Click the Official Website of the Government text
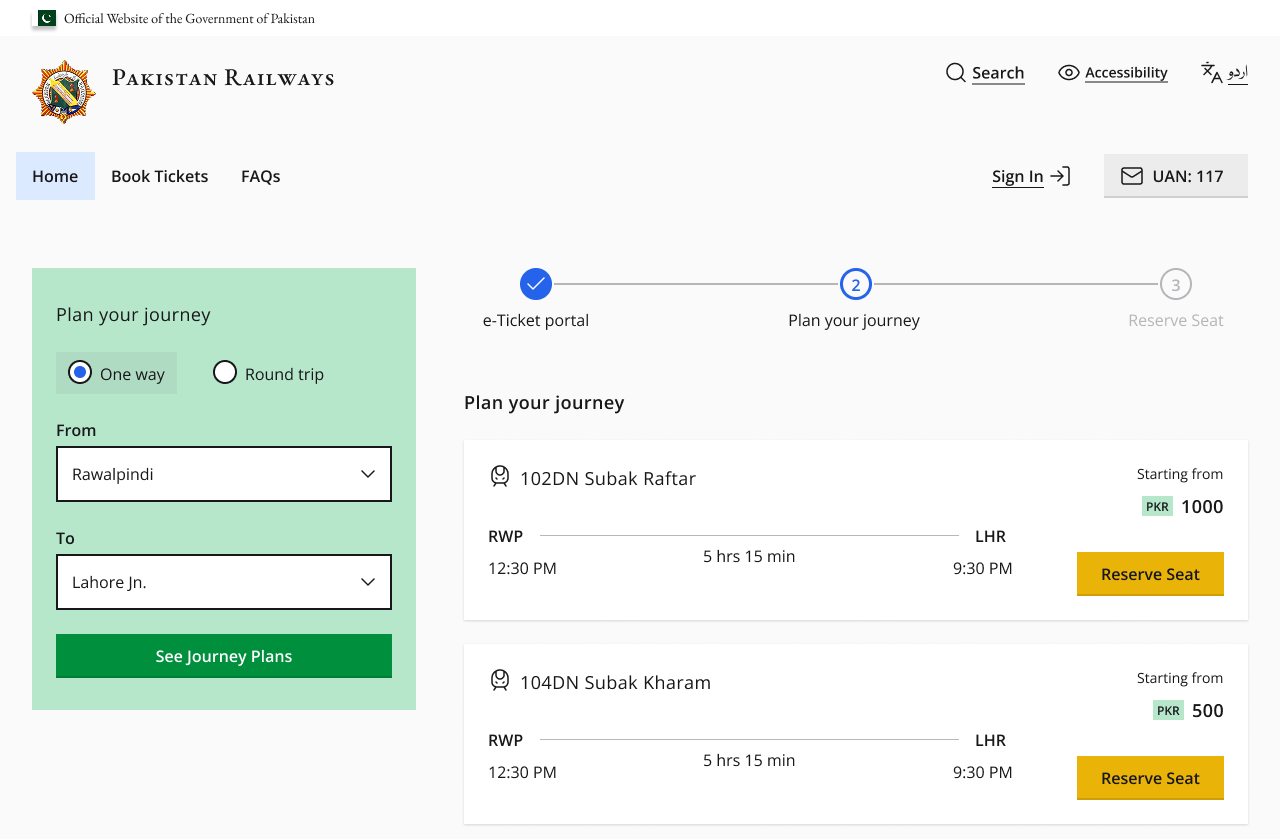The height and width of the screenshot is (839, 1280). [189, 18]
